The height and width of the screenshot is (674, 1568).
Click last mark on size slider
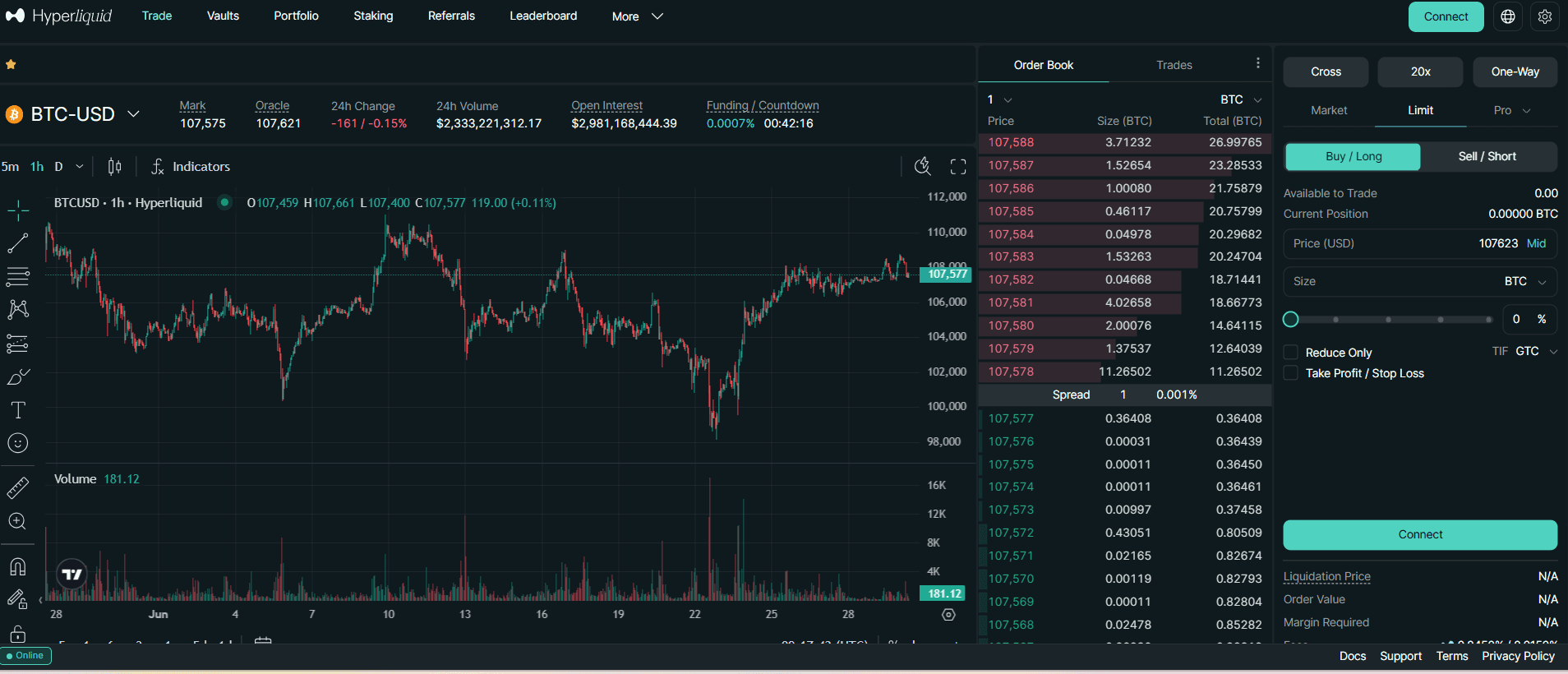pos(1488,319)
